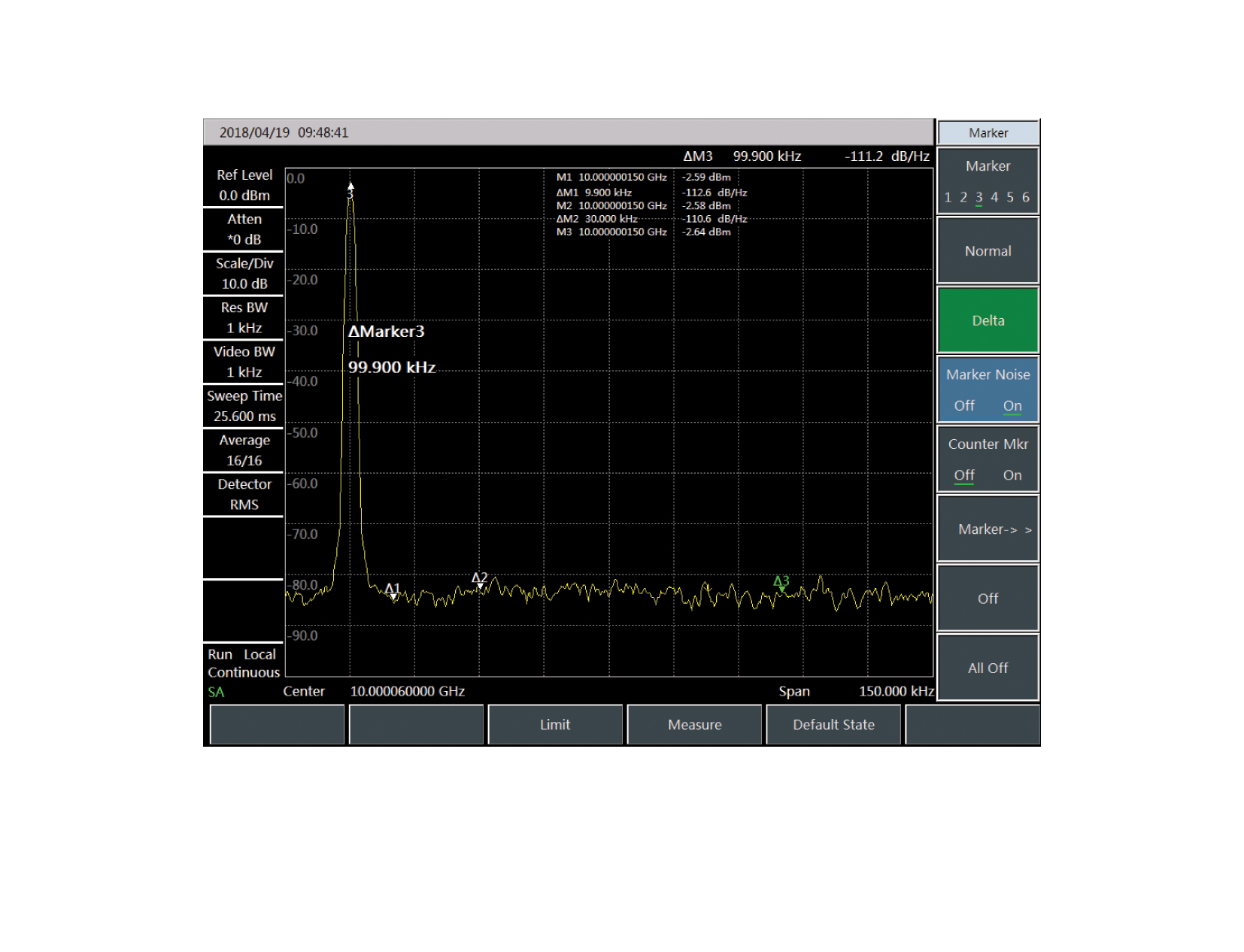
Task: Click the Detector RMS setting
Action: click(244, 495)
